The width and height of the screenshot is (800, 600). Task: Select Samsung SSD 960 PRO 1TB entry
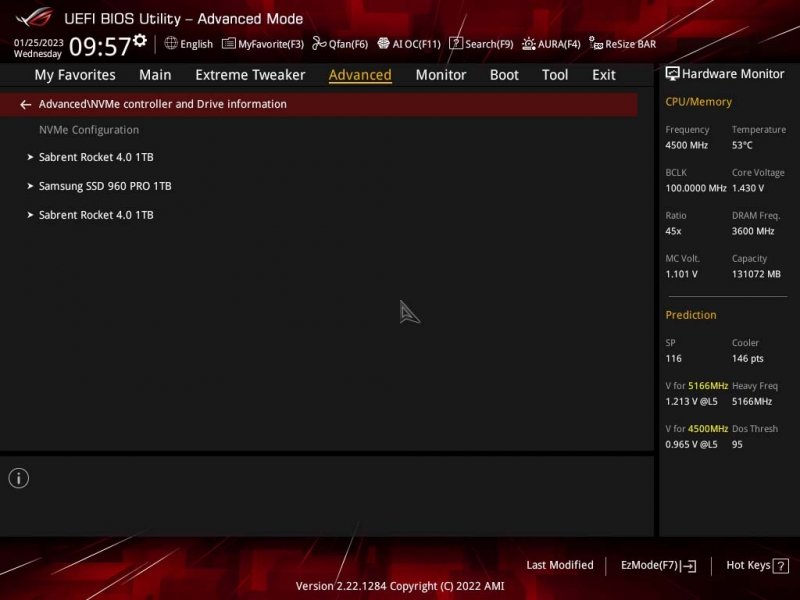(x=105, y=186)
